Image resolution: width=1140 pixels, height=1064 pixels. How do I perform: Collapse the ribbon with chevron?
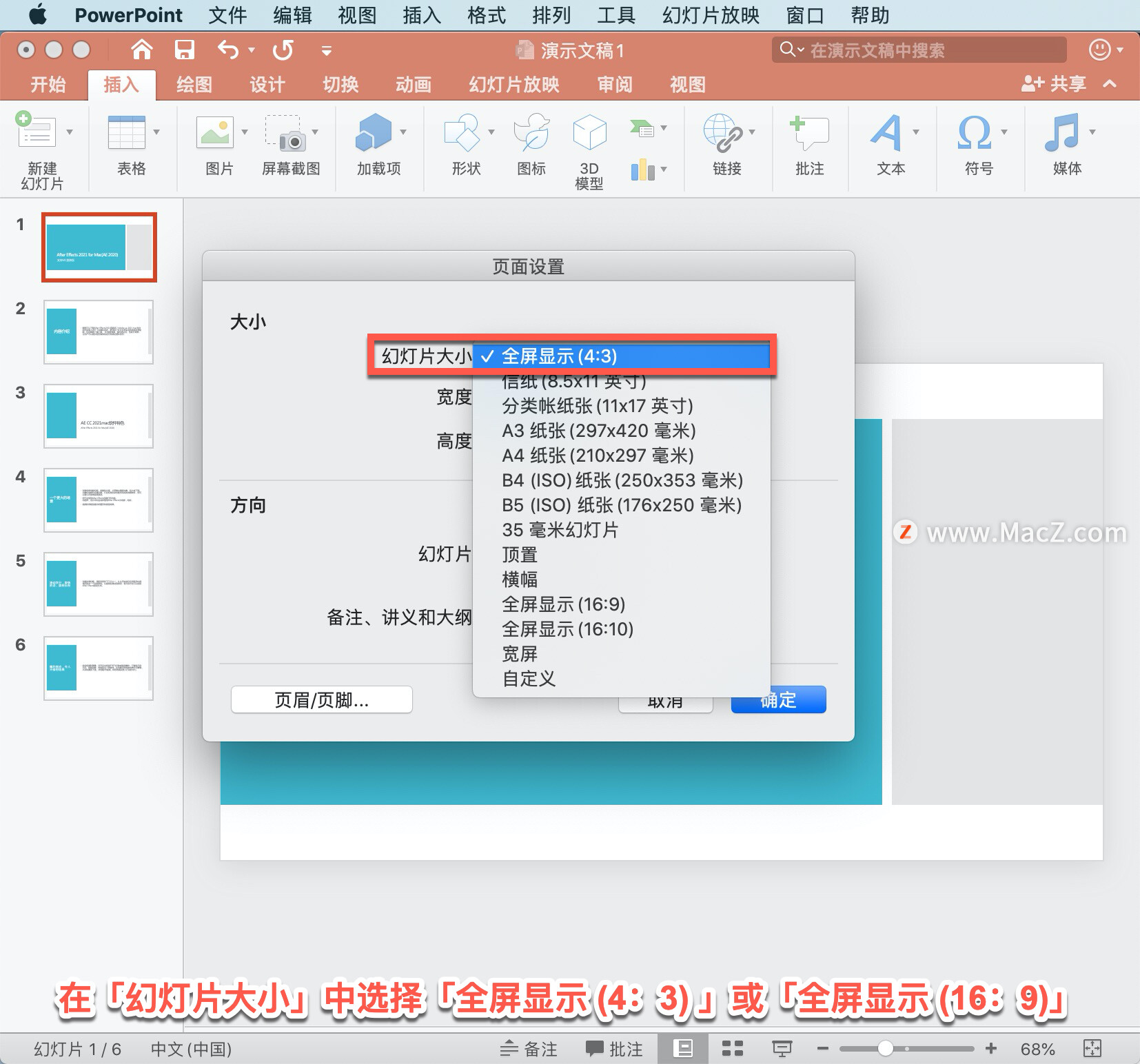point(1110,84)
